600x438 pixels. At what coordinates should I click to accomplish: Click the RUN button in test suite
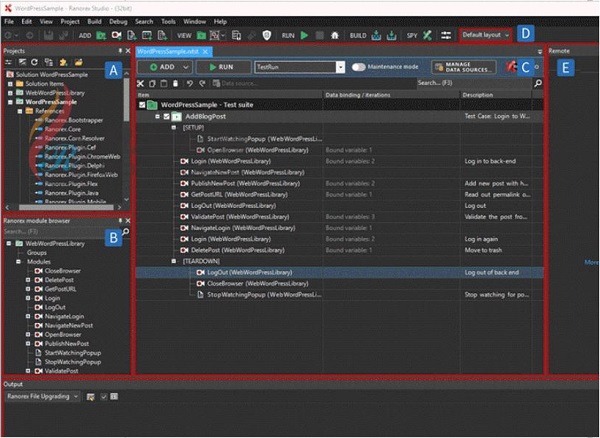click(x=222, y=67)
